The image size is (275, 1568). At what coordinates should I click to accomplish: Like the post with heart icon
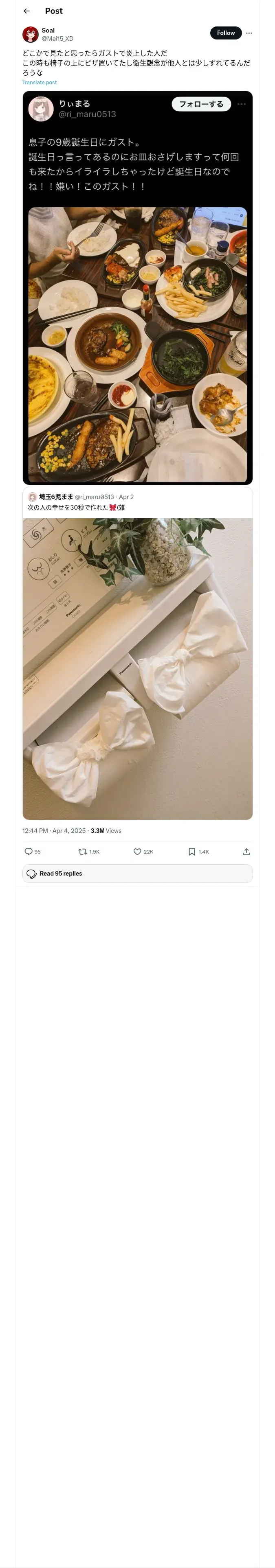point(137,852)
